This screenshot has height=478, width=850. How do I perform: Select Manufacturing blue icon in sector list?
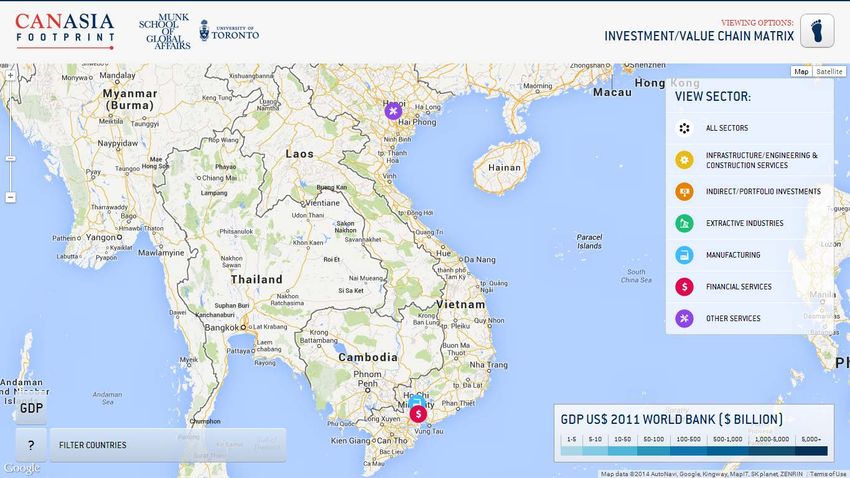(684, 255)
